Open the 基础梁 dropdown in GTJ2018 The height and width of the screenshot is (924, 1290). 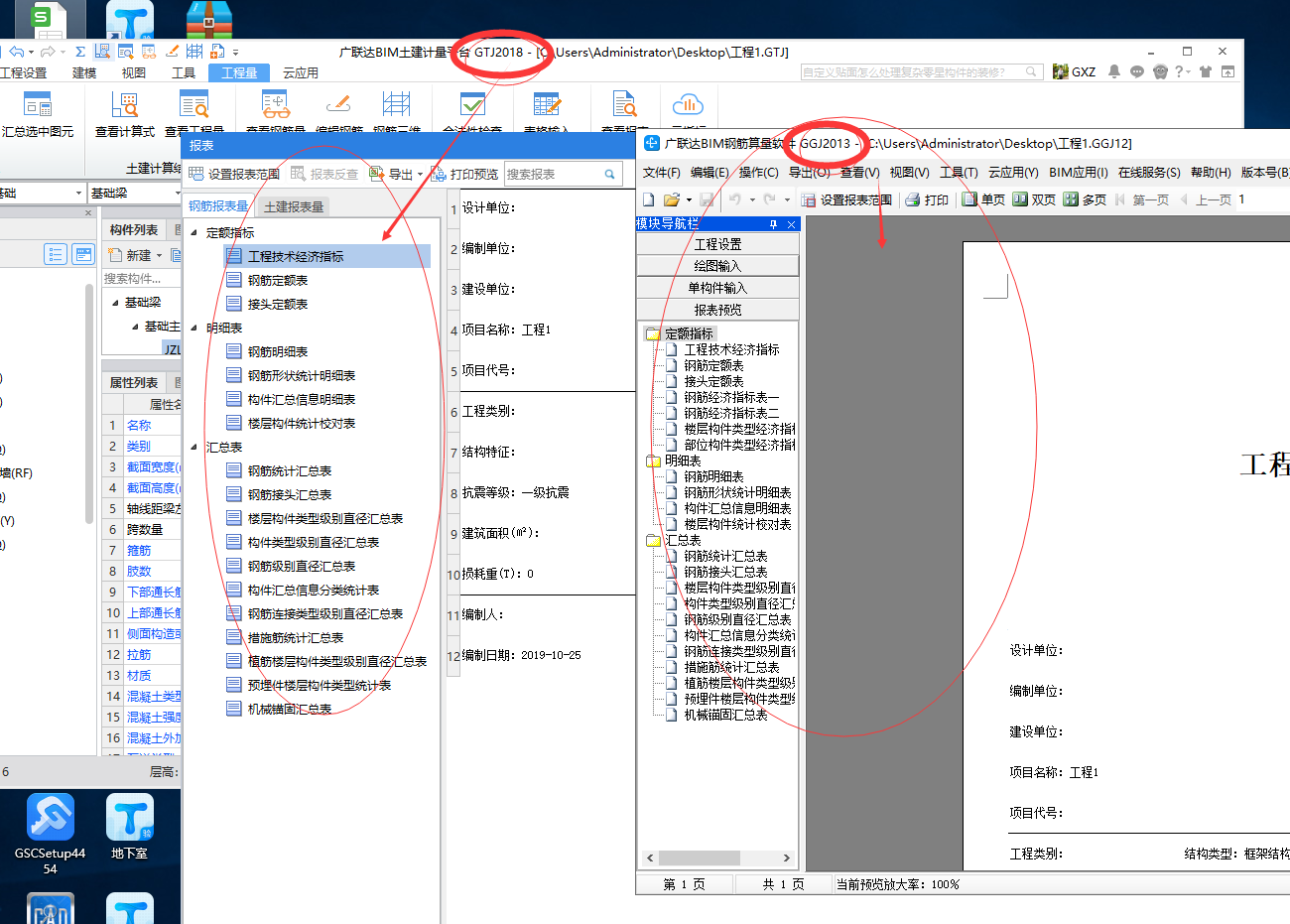pos(178,193)
